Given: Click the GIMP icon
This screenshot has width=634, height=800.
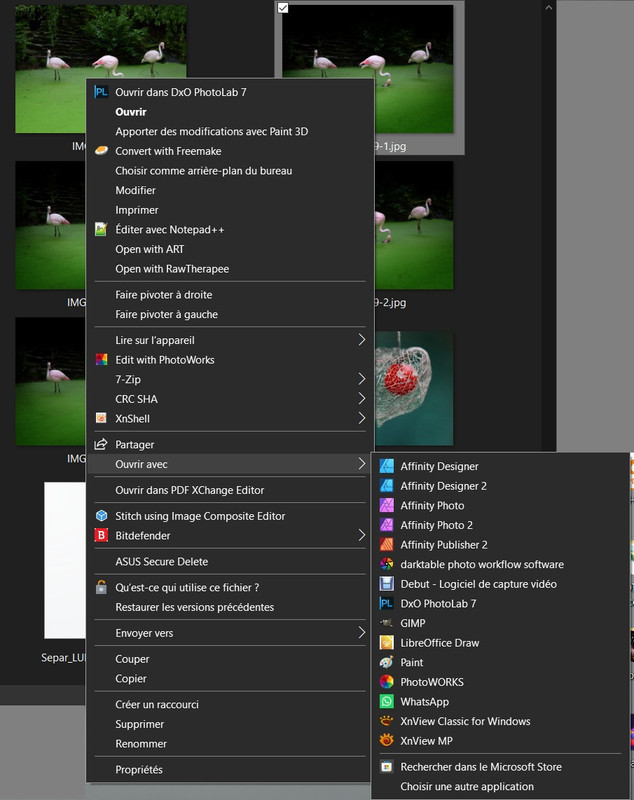Looking at the screenshot, I should (387, 623).
